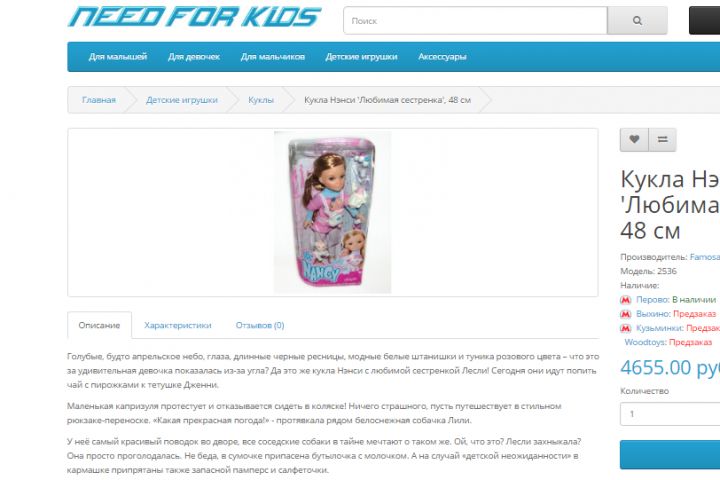Image resolution: width=720 pixels, height=480 pixels.
Task: Select the Описание tab
Action: point(99,325)
